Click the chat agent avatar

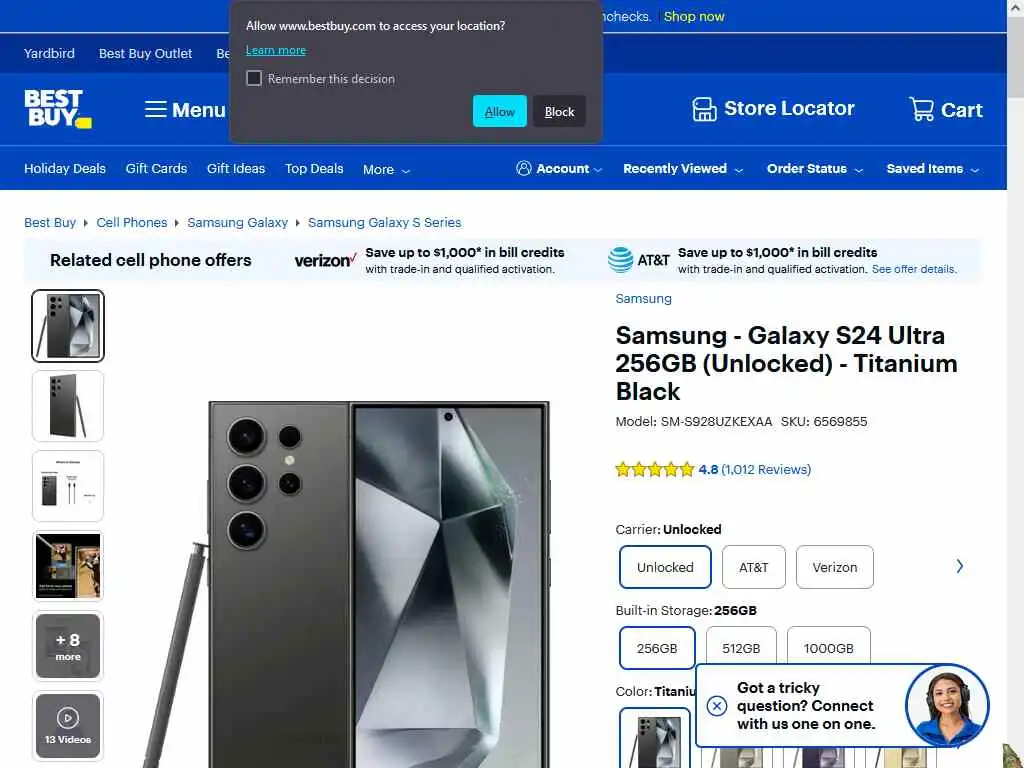[x=947, y=705]
